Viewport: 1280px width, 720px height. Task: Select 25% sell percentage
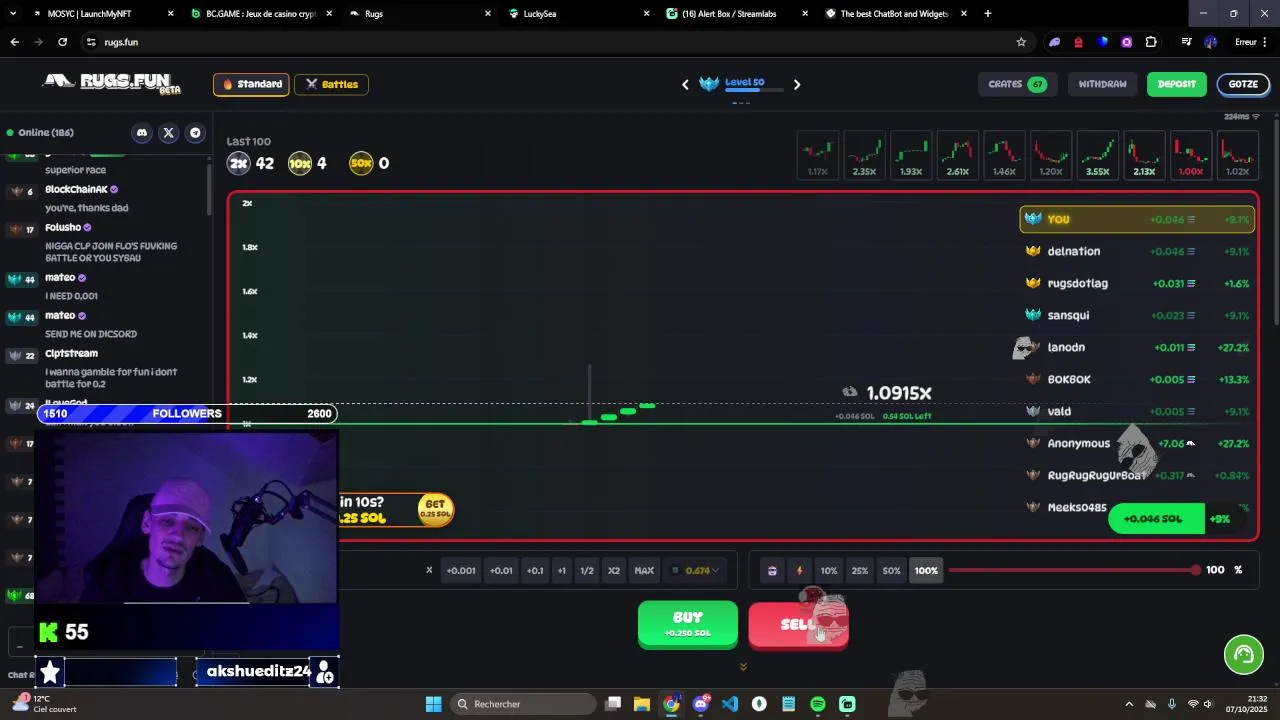(x=860, y=571)
